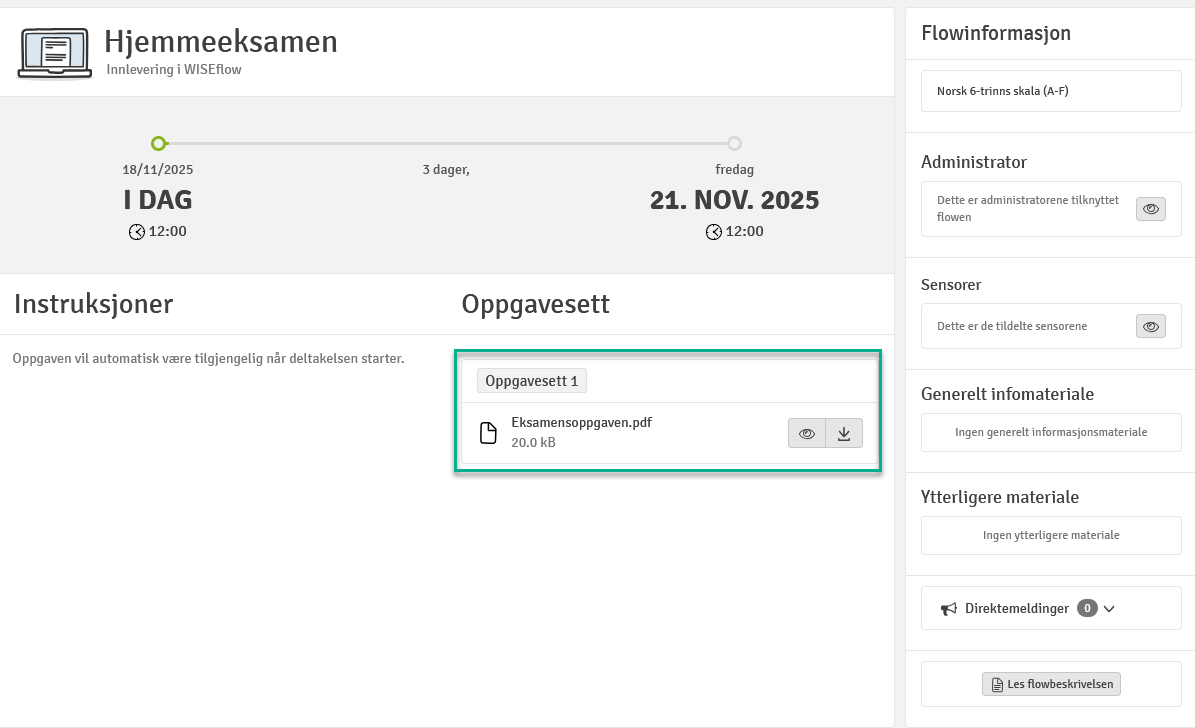Viewport: 1195px width, 728px height.
Task: Click the Oppgavesett heading
Action: (536, 303)
